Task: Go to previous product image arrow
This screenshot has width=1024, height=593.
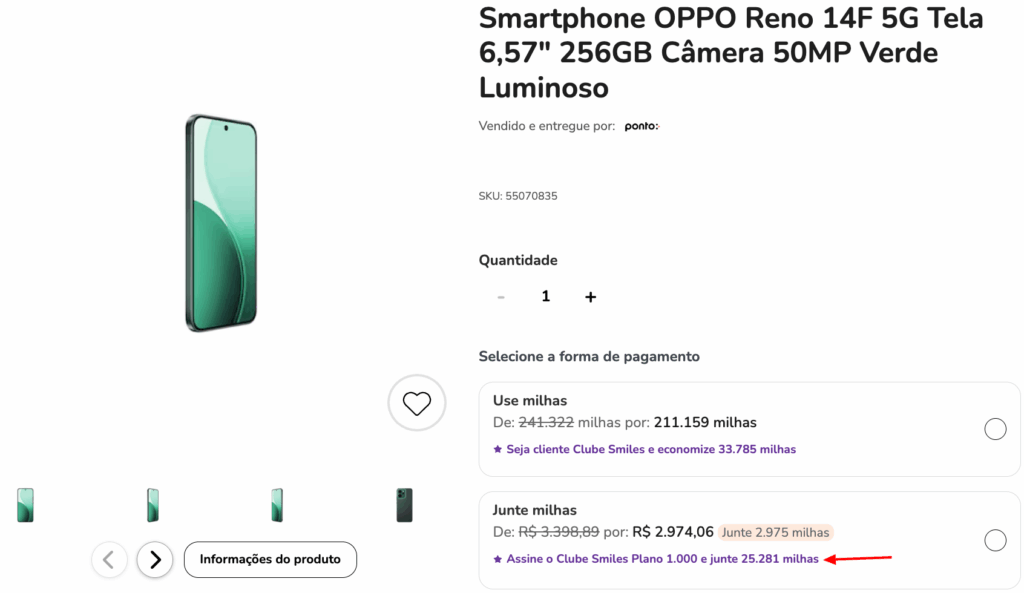Action: click(110, 560)
